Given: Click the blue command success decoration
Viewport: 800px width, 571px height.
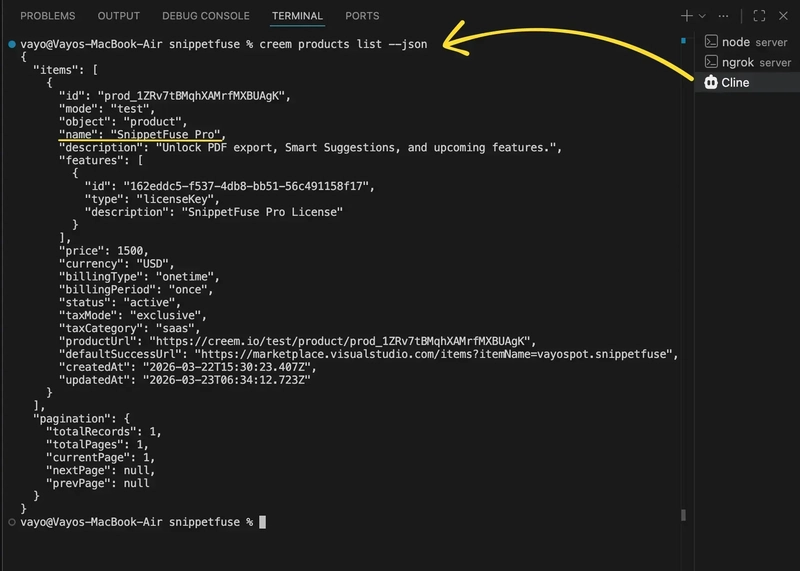Looking at the screenshot, I should [x=12, y=44].
